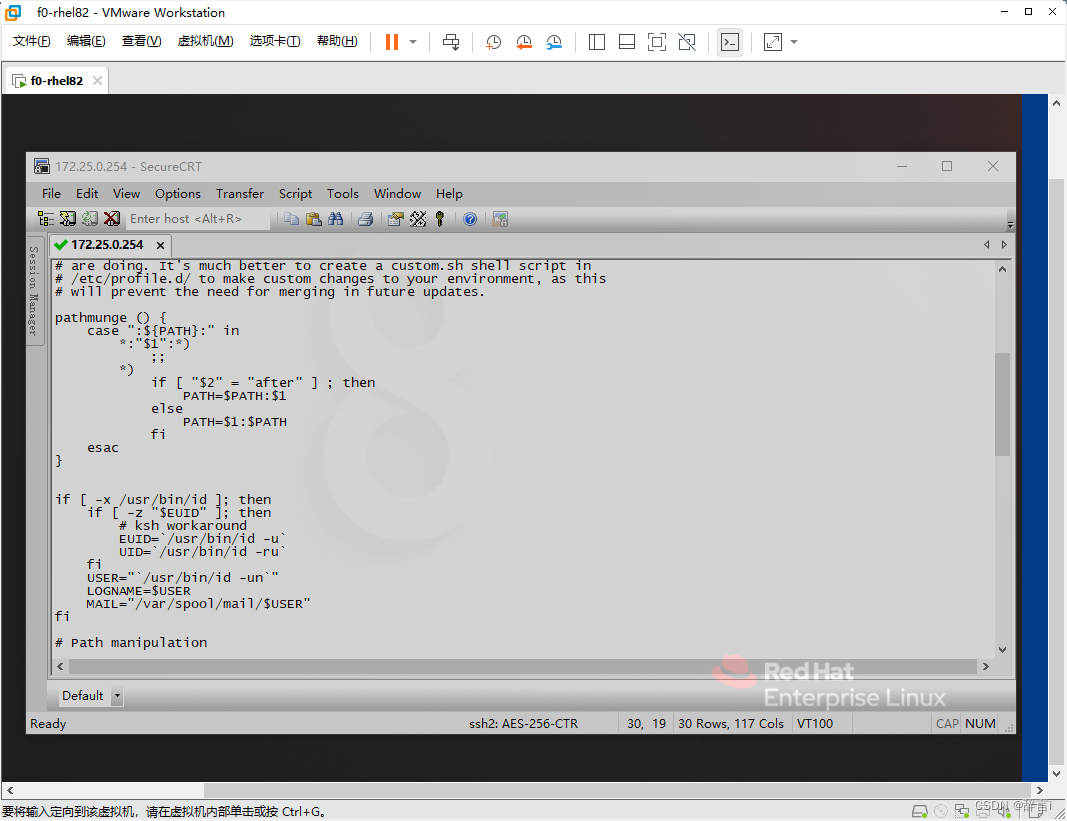Image resolution: width=1067 pixels, height=821 pixels.
Task: Click SecureCRT Quick Connect lightning icon
Action: pyautogui.click(x=67, y=219)
